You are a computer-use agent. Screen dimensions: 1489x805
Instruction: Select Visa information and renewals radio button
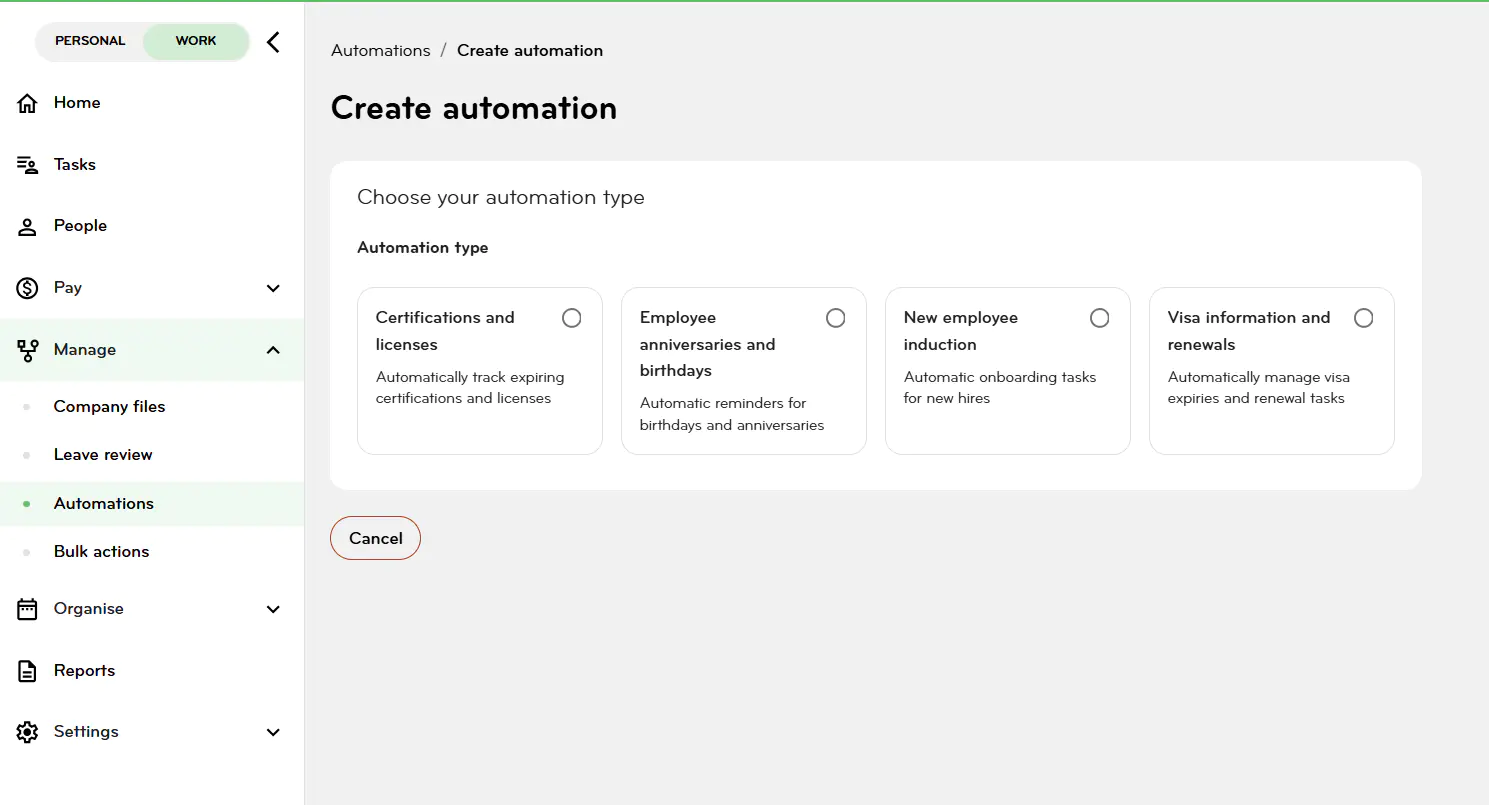click(1363, 318)
